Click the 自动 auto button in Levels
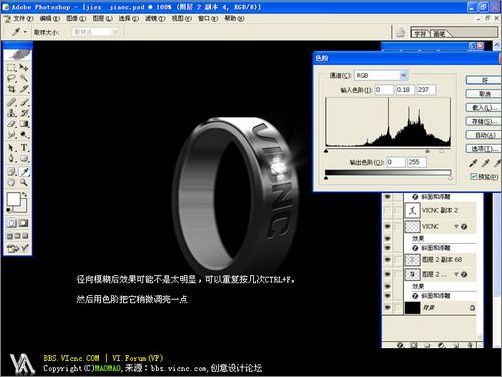 coord(484,135)
